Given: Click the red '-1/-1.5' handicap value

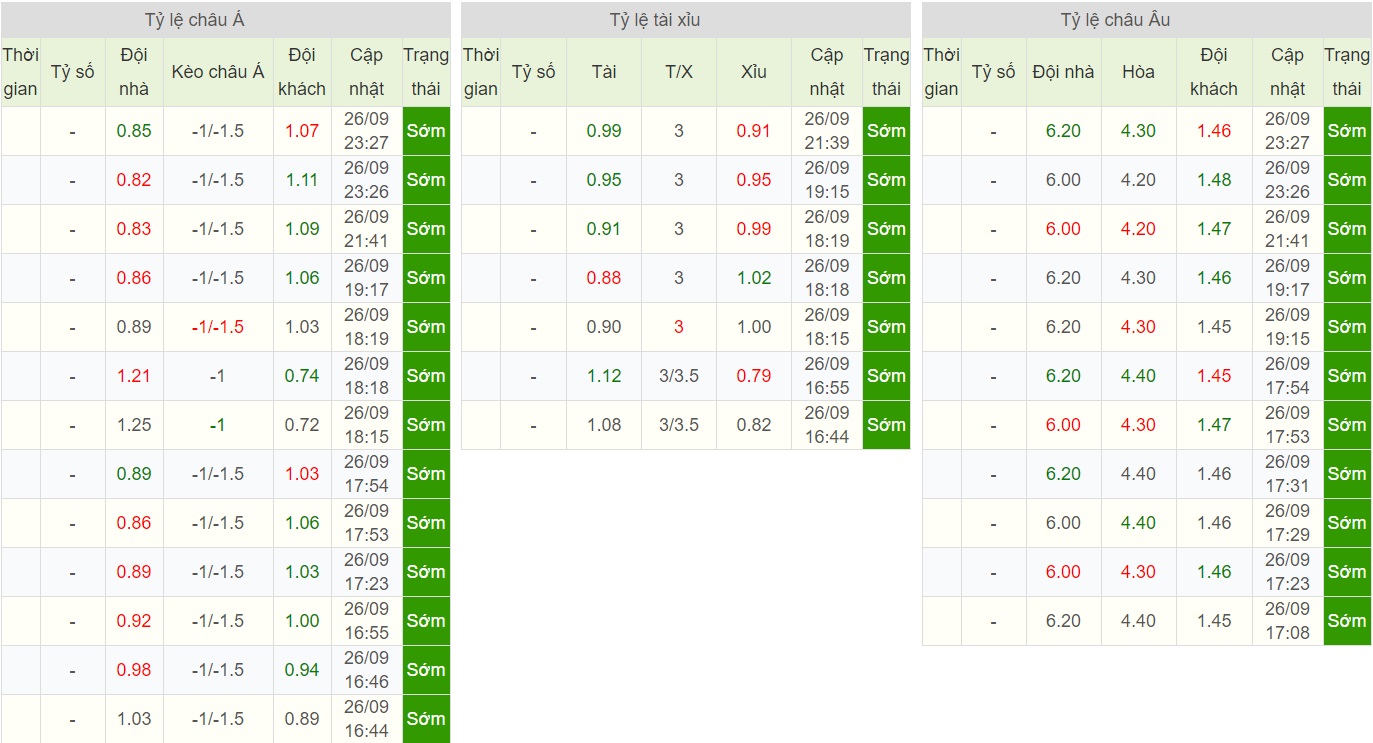Looking at the screenshot, I should [218, 327].
